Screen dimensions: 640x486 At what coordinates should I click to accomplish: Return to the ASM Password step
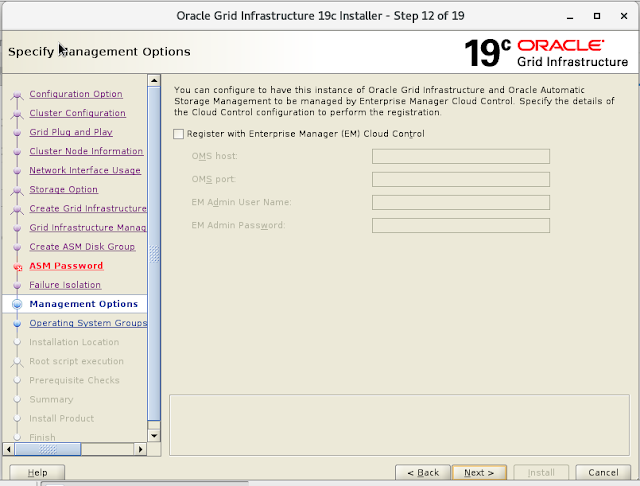point(66,266)
